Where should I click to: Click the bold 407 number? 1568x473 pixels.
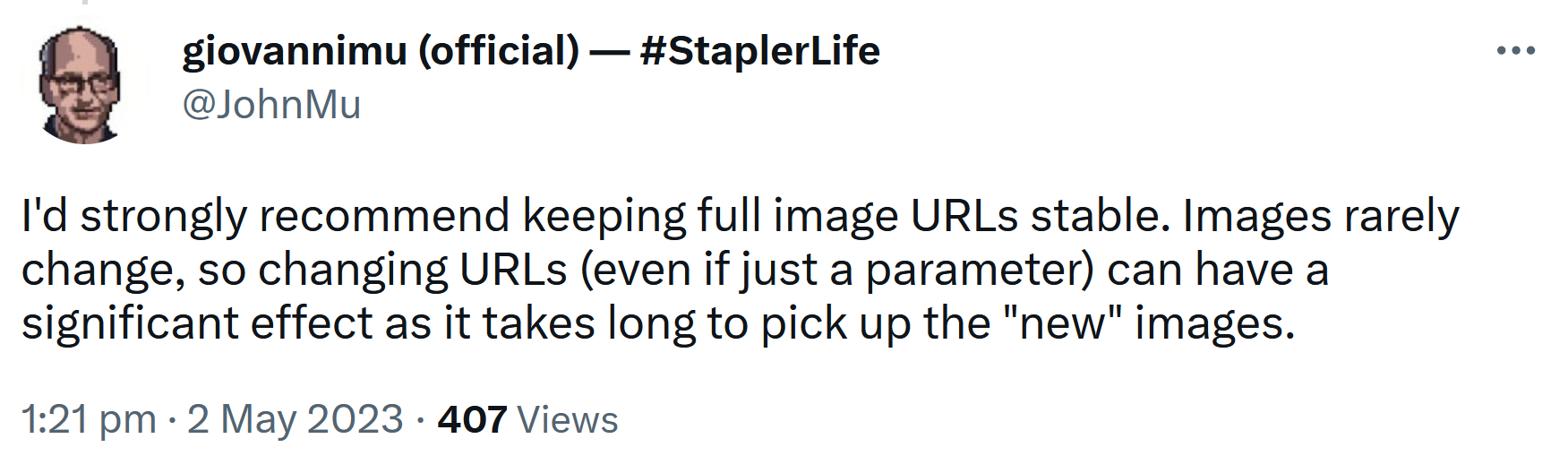coord(472,419)
